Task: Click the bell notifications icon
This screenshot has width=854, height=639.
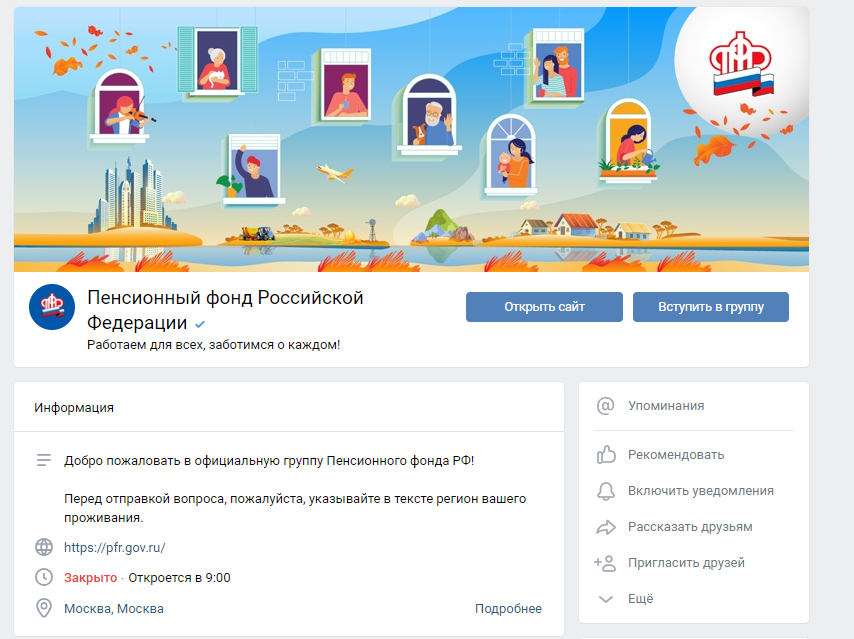Action: (x=606, y=491)
